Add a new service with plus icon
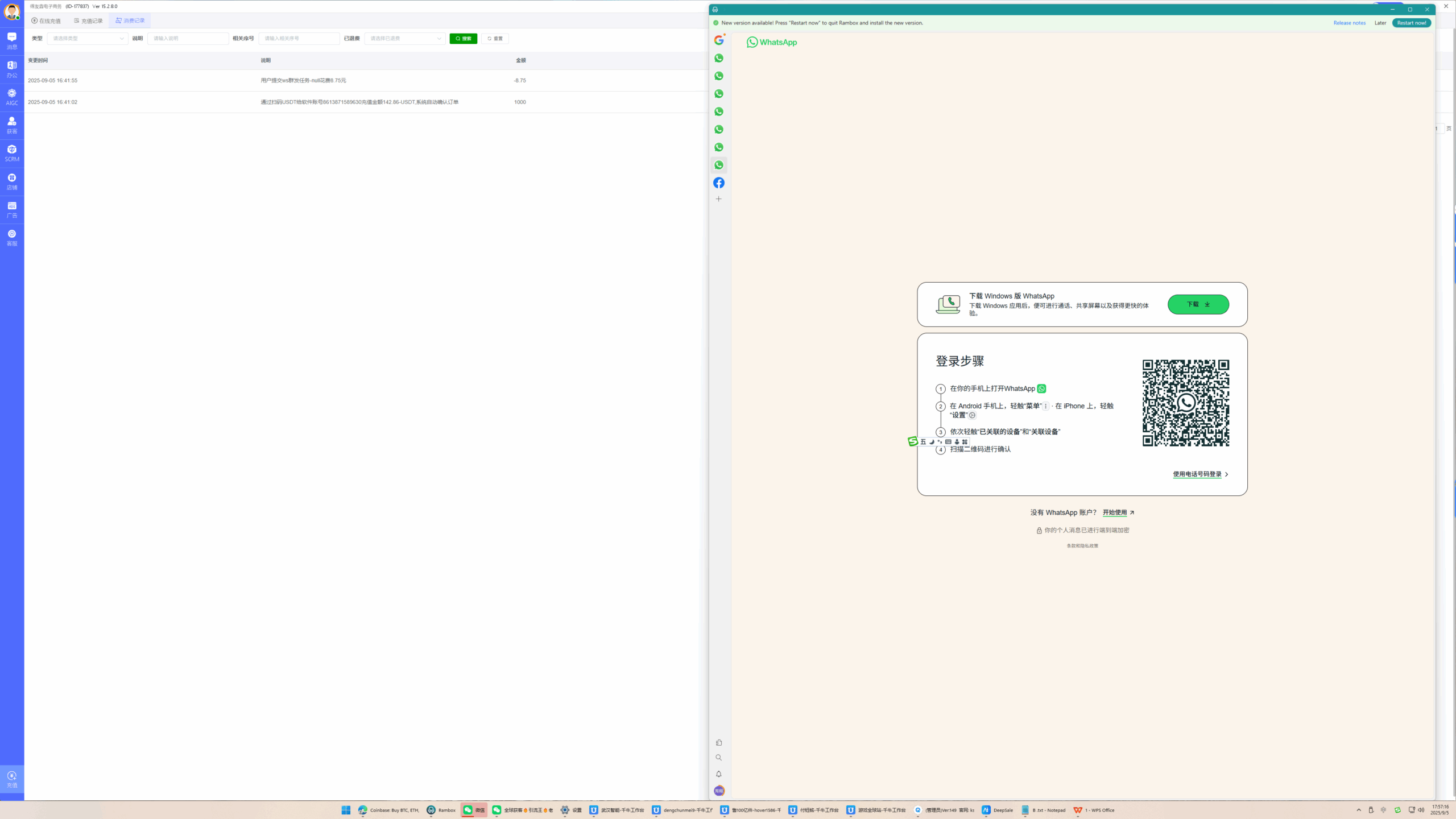Viewport: 1456px width, 819px height. coord(719,199)
